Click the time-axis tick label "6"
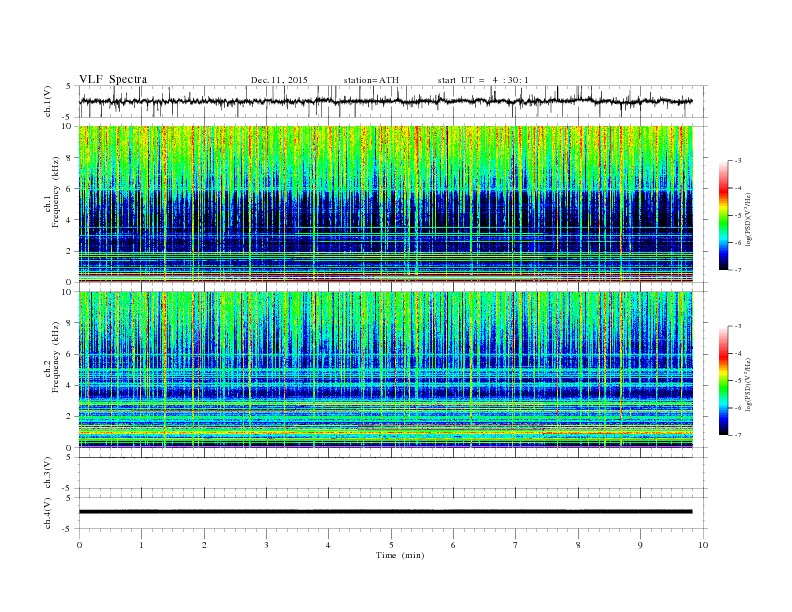The height and width of the screenshot is (612, 792). coord(453,545)
